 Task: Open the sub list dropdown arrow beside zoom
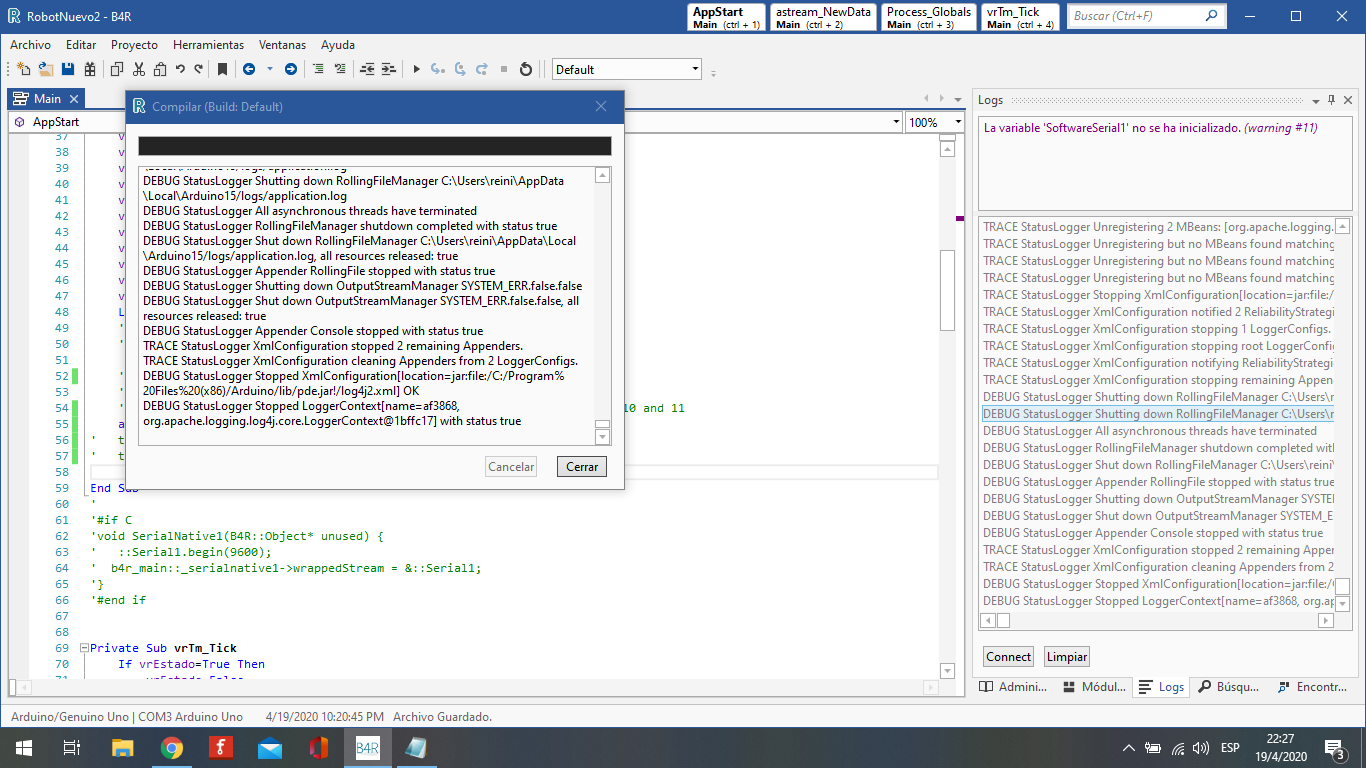click(896, 122)
